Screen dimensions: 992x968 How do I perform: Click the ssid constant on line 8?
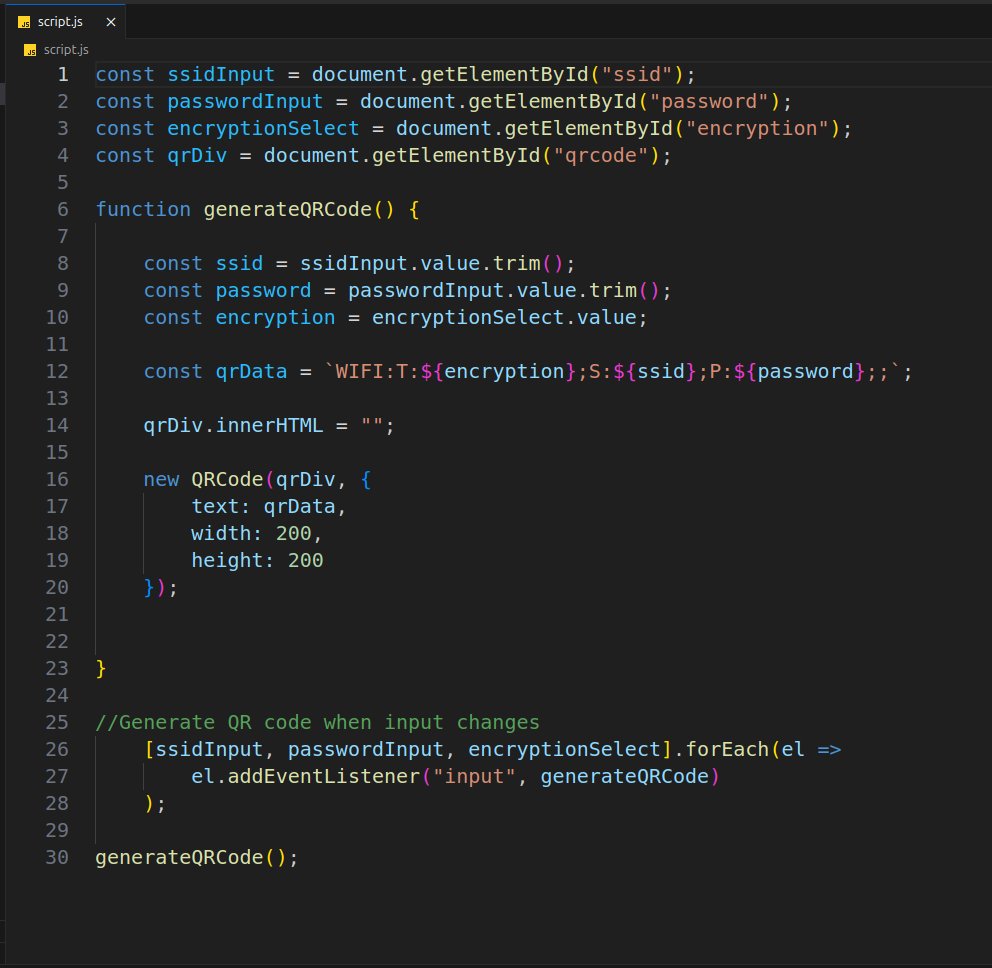coord(239,264)
